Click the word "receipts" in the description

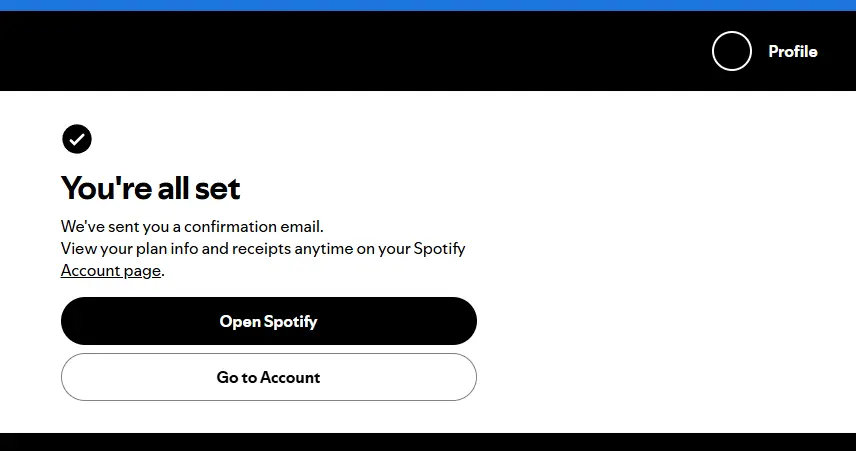[x=261, y=248]
